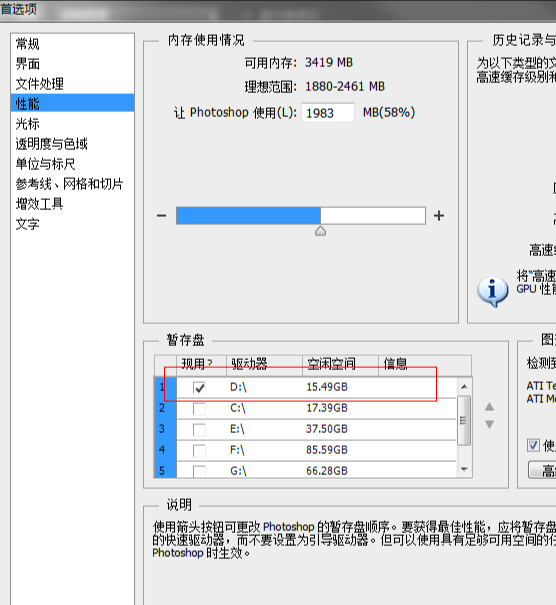The width and height of the screenshot is (556, 605).
Task: Click scratch disk list scroll-down arrow
Action: coord(464,470)
